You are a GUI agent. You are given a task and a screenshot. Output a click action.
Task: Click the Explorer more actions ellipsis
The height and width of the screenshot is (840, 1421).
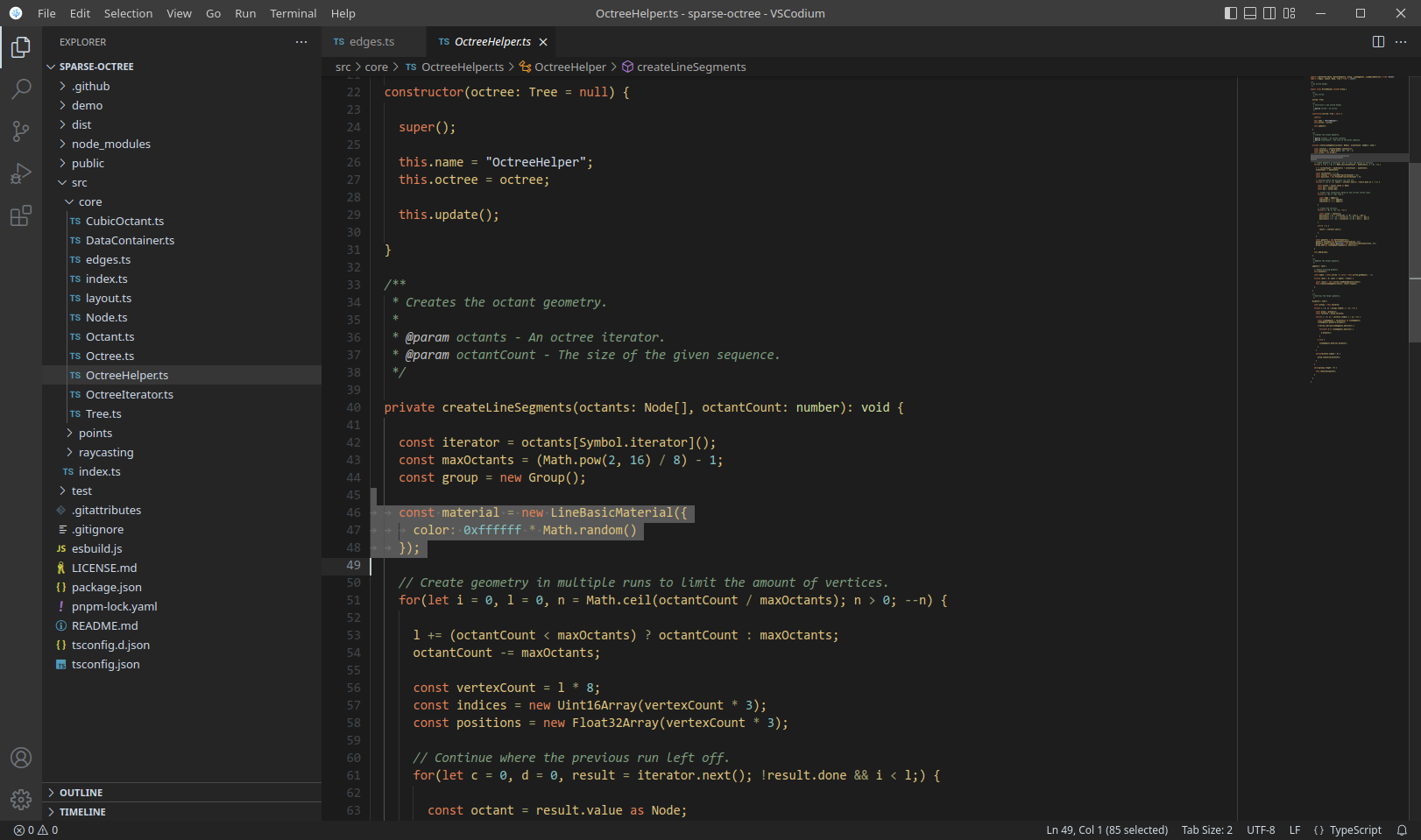tap(301, 42)
